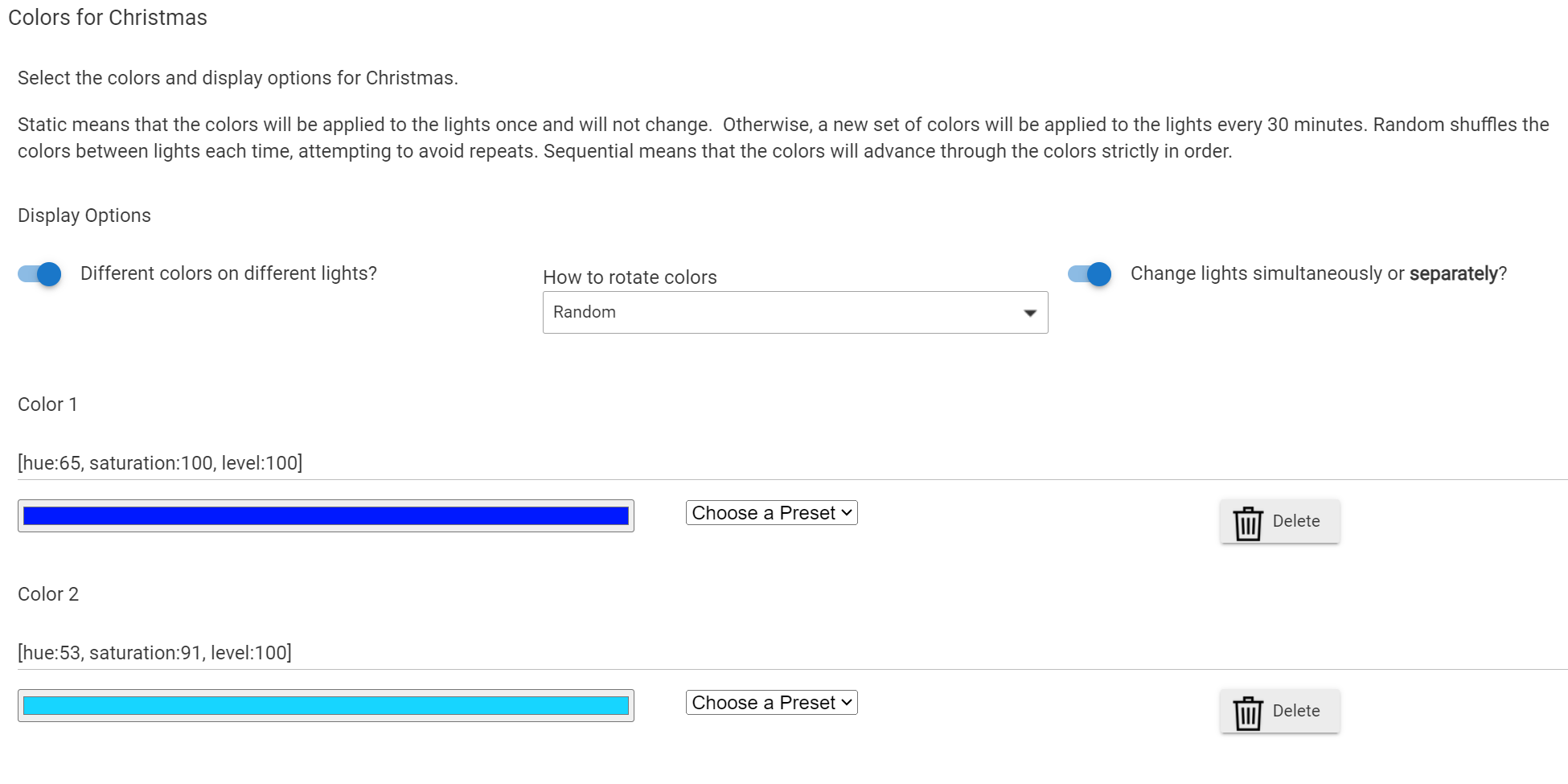Click the cyan Color 2 swatch

coord(326,706)
